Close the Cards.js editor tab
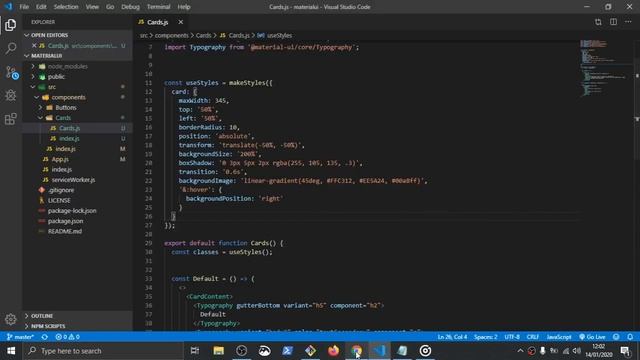The height and width of the screenshot is (360, 640). 180,22
